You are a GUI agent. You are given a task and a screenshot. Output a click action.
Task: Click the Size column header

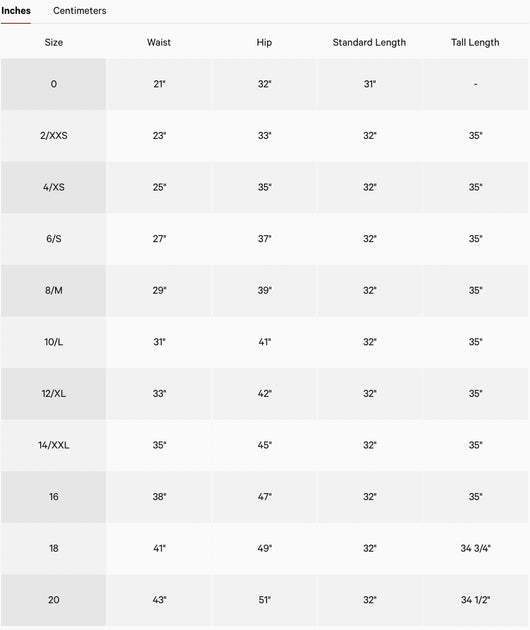(53, 42)
